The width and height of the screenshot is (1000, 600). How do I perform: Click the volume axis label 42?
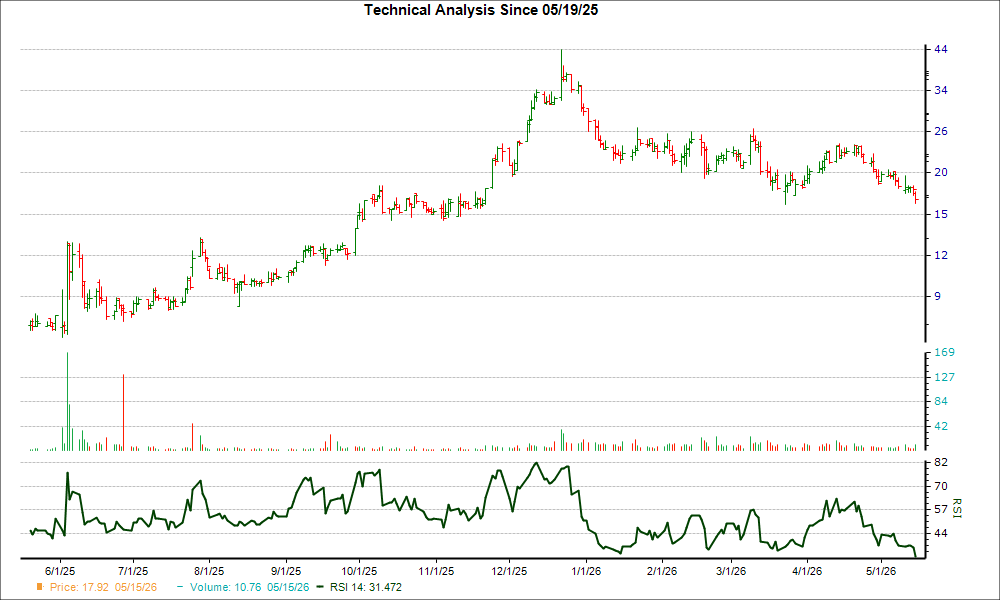pyautogui.click(x=941, y=426)
